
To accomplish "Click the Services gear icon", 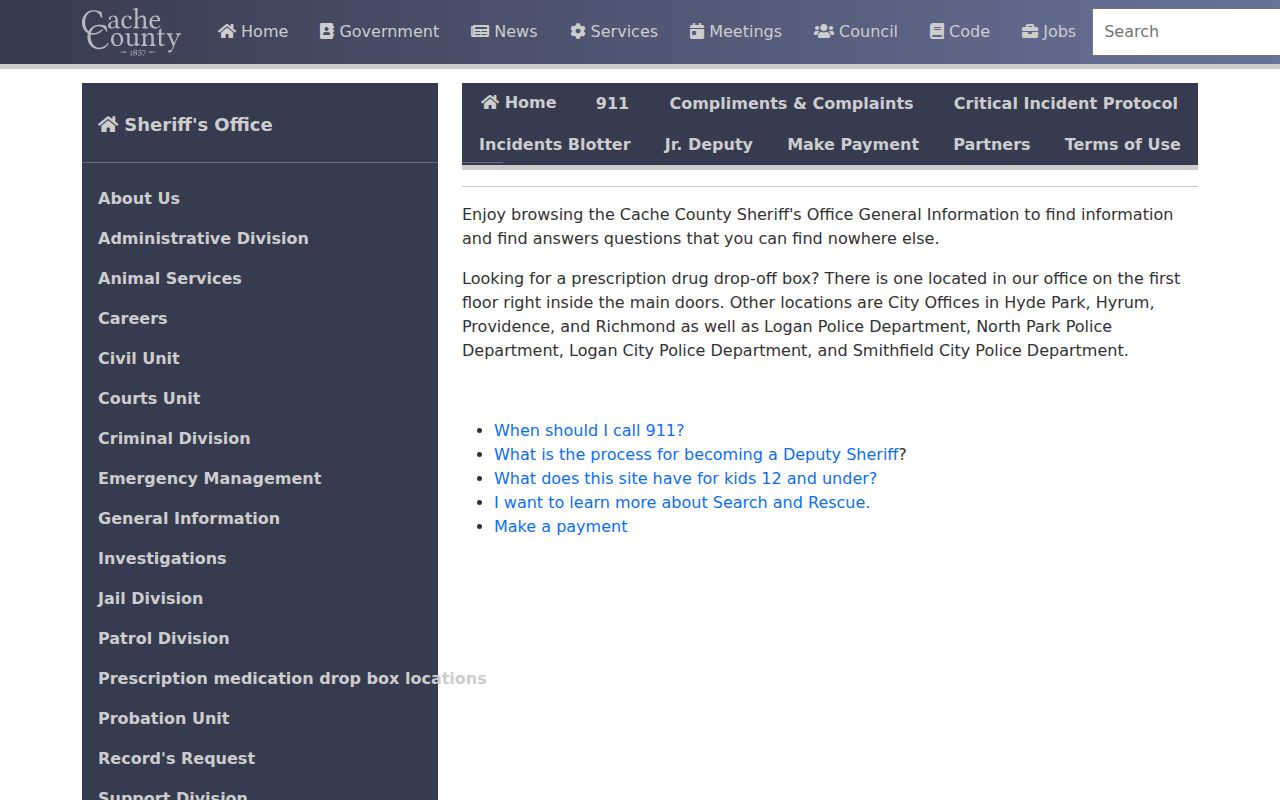I will click(578, 31).
